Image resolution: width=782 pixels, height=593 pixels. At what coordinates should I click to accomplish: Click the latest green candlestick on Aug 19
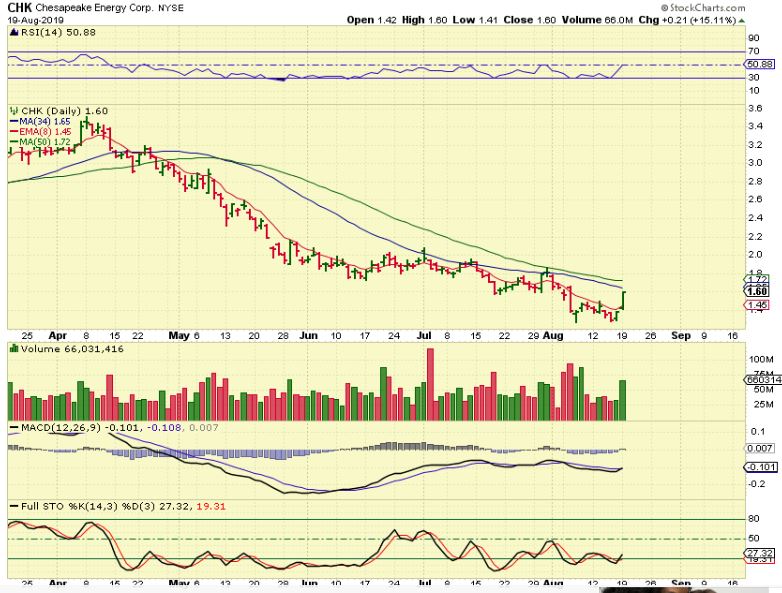pos(623,300)
